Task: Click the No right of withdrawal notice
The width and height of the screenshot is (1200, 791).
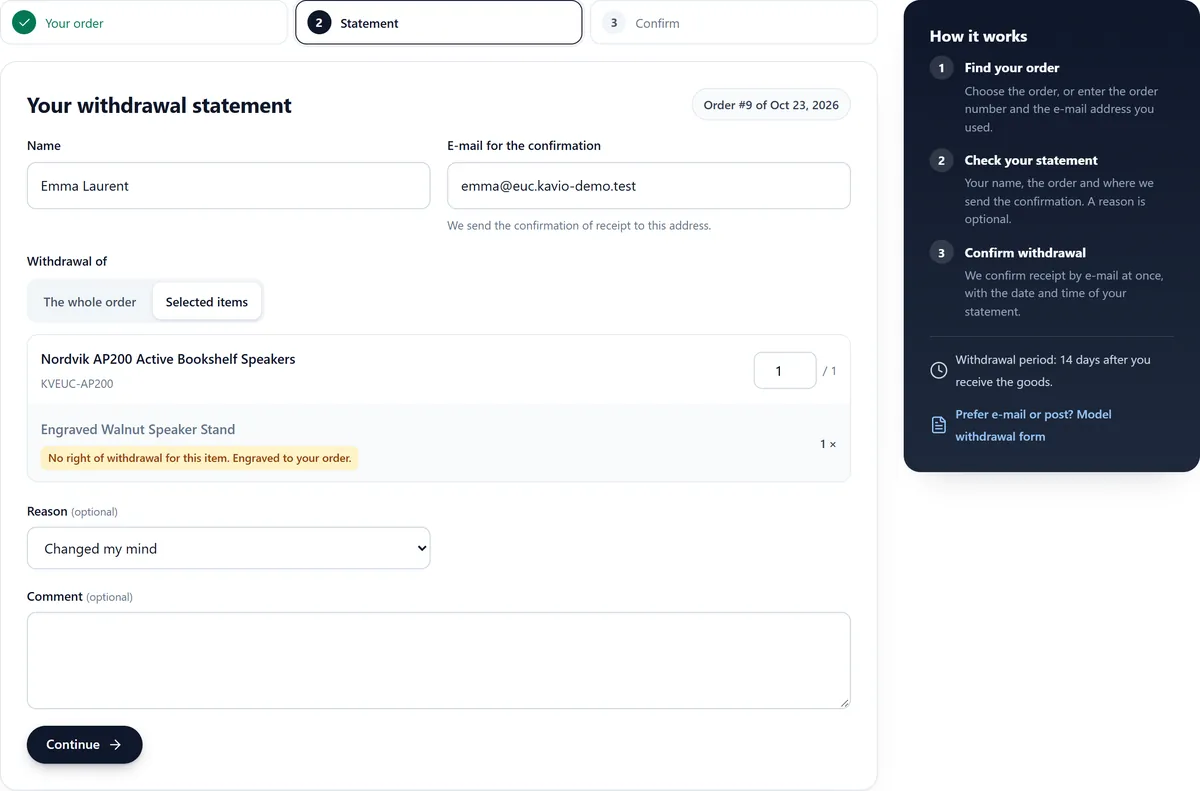Action: [200, 458]
